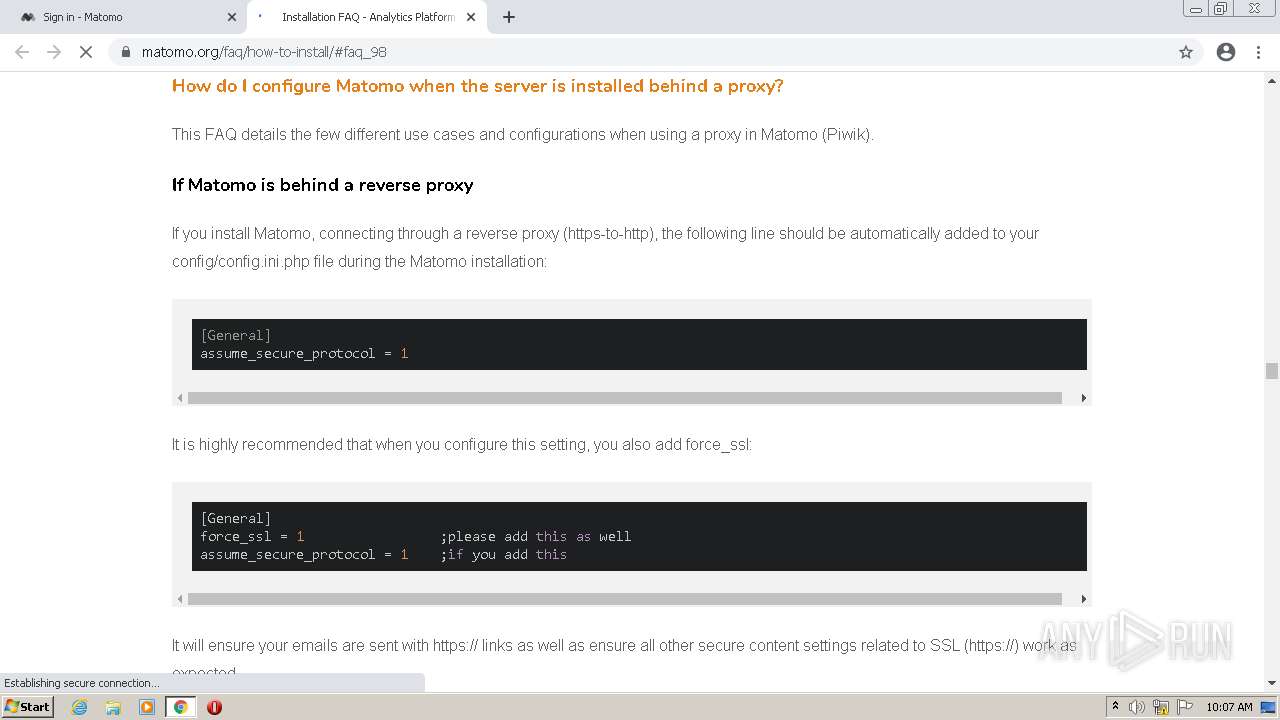Stop loading the page
Screen dimensions: 1280x720
(86, 52)
